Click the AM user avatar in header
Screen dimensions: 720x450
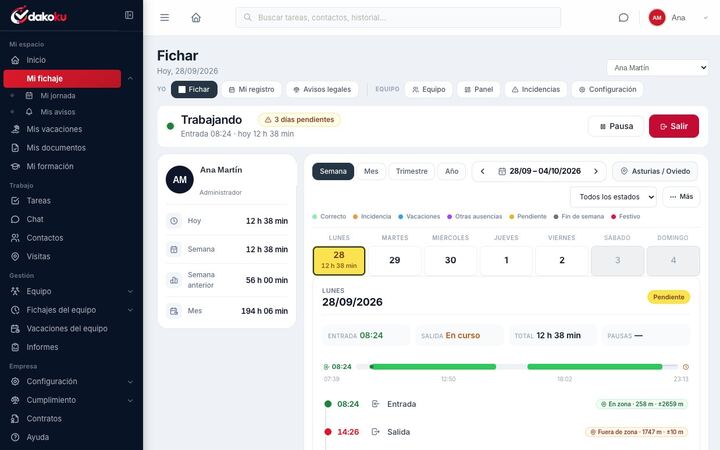tap(657, 17)
